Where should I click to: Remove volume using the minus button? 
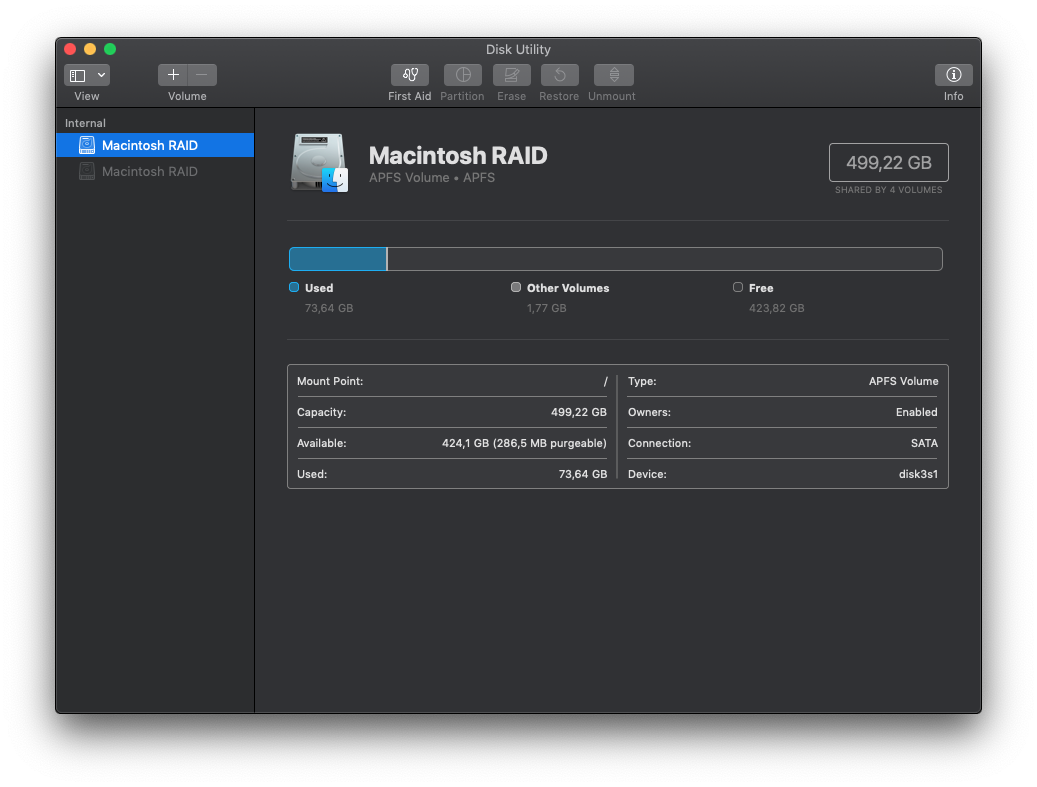click(x=202, y=75)
